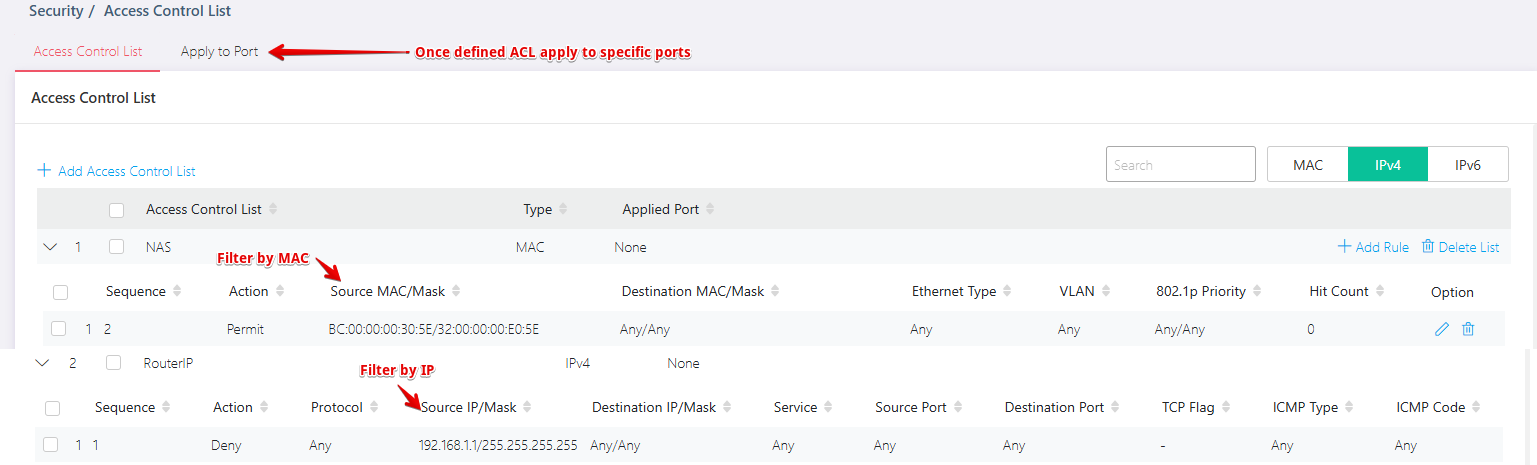Switch to the Apply to Port tab

(219, 52)
